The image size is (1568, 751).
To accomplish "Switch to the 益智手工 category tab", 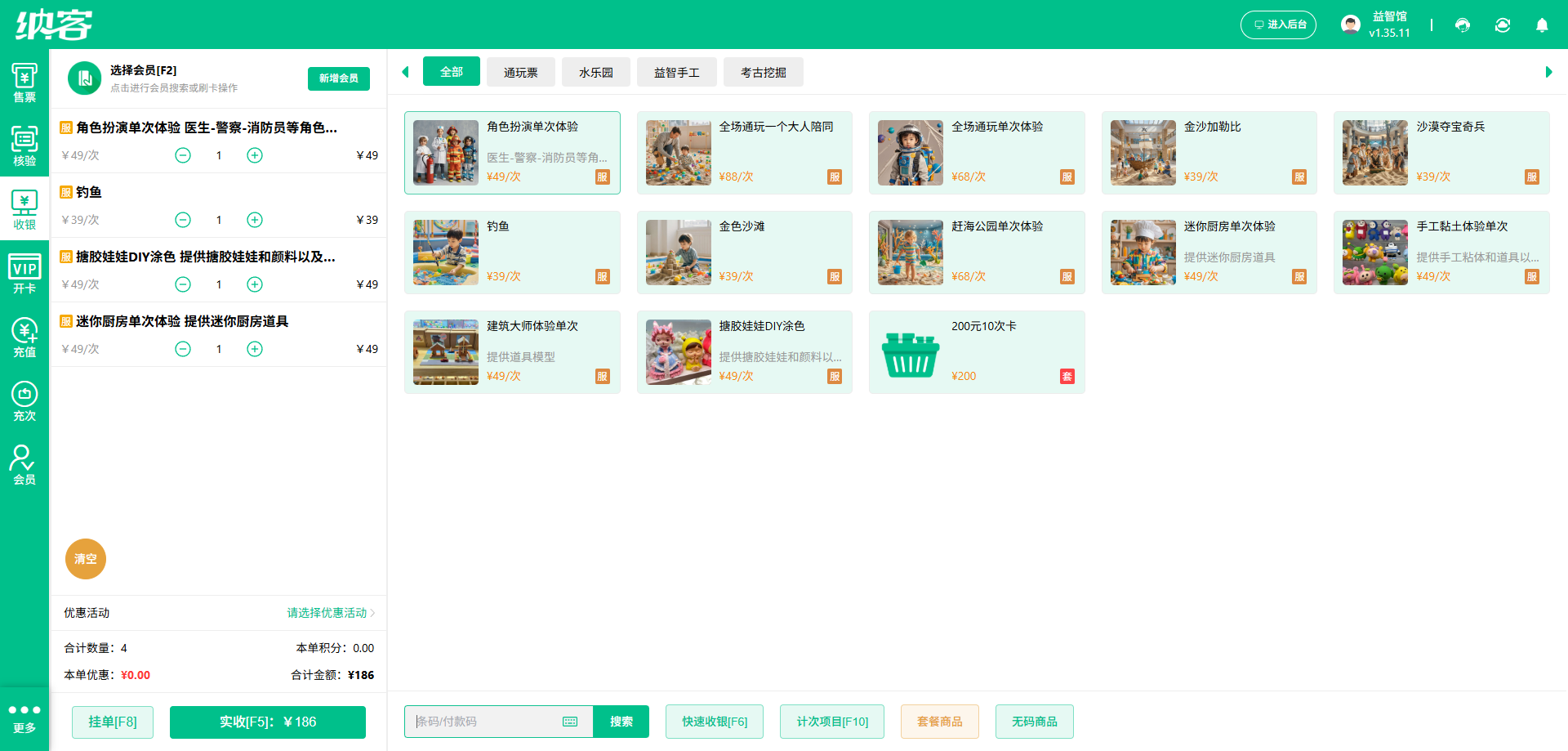I will pyautogui.click(x=677, y=72).
